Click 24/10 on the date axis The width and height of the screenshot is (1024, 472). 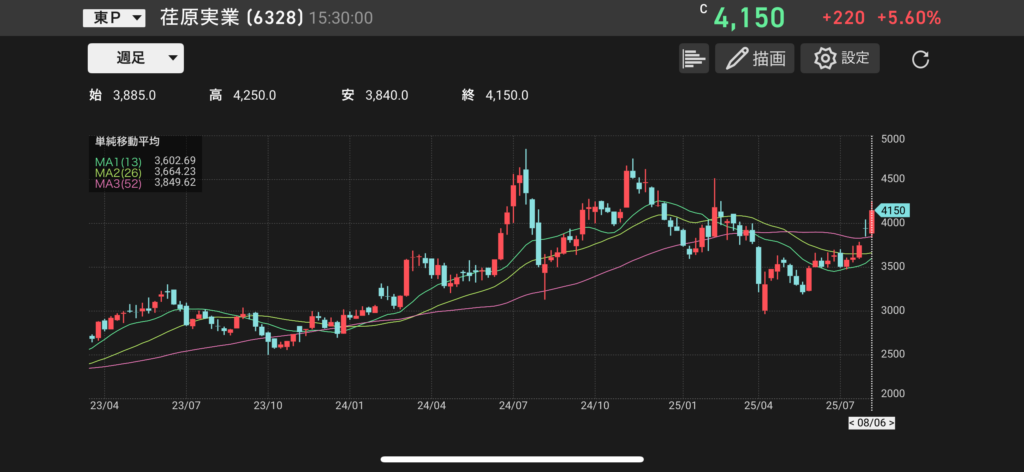[595, 405]
